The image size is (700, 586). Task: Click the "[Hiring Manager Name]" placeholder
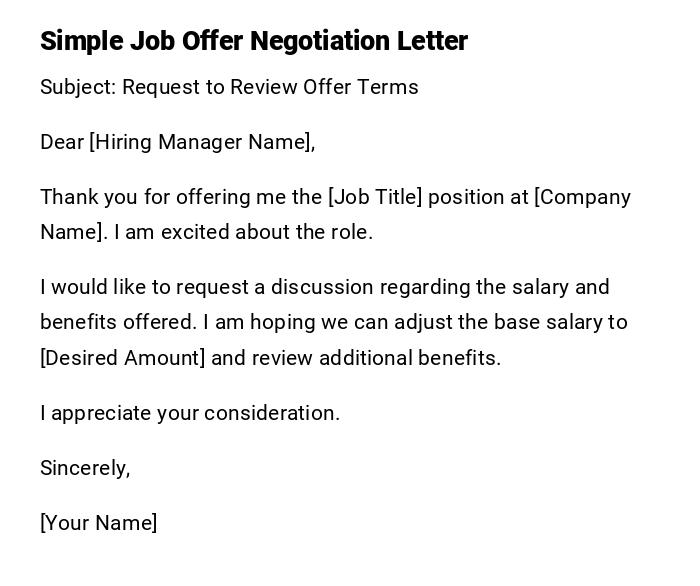pyautogui.click(x=202, y=142)
